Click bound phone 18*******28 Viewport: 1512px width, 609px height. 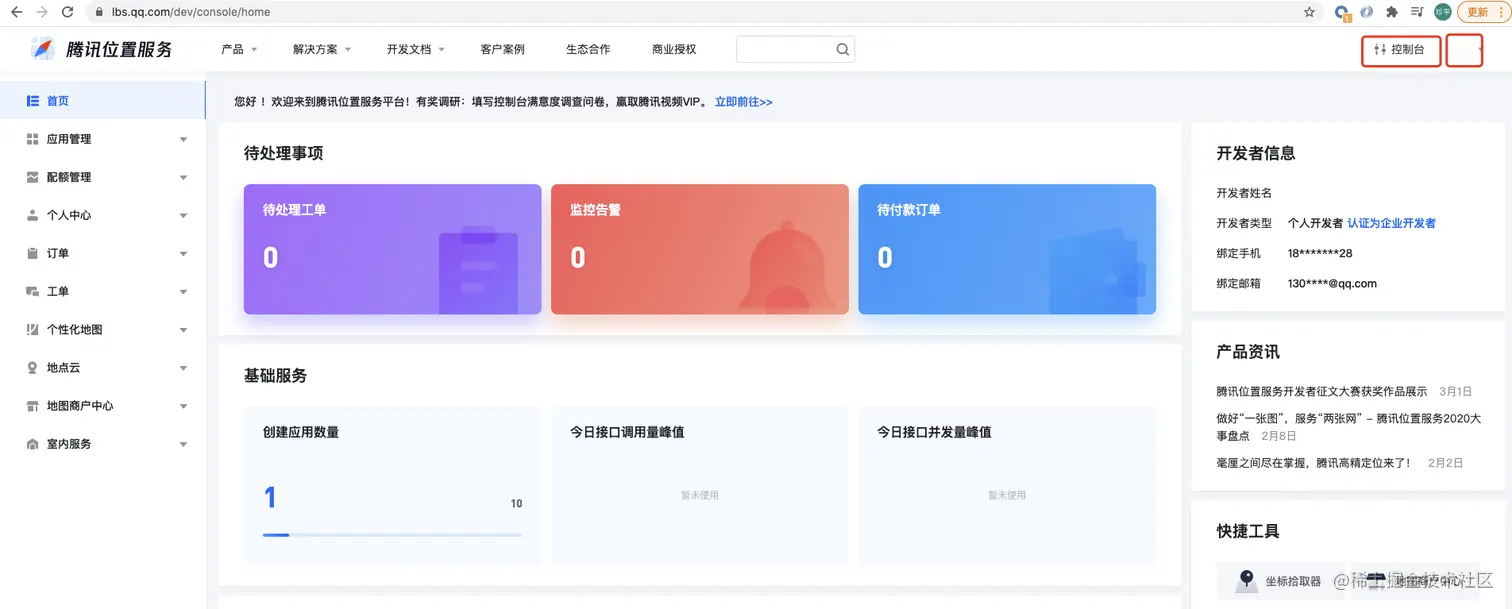pyautogui.click(x=1320, y=253)
